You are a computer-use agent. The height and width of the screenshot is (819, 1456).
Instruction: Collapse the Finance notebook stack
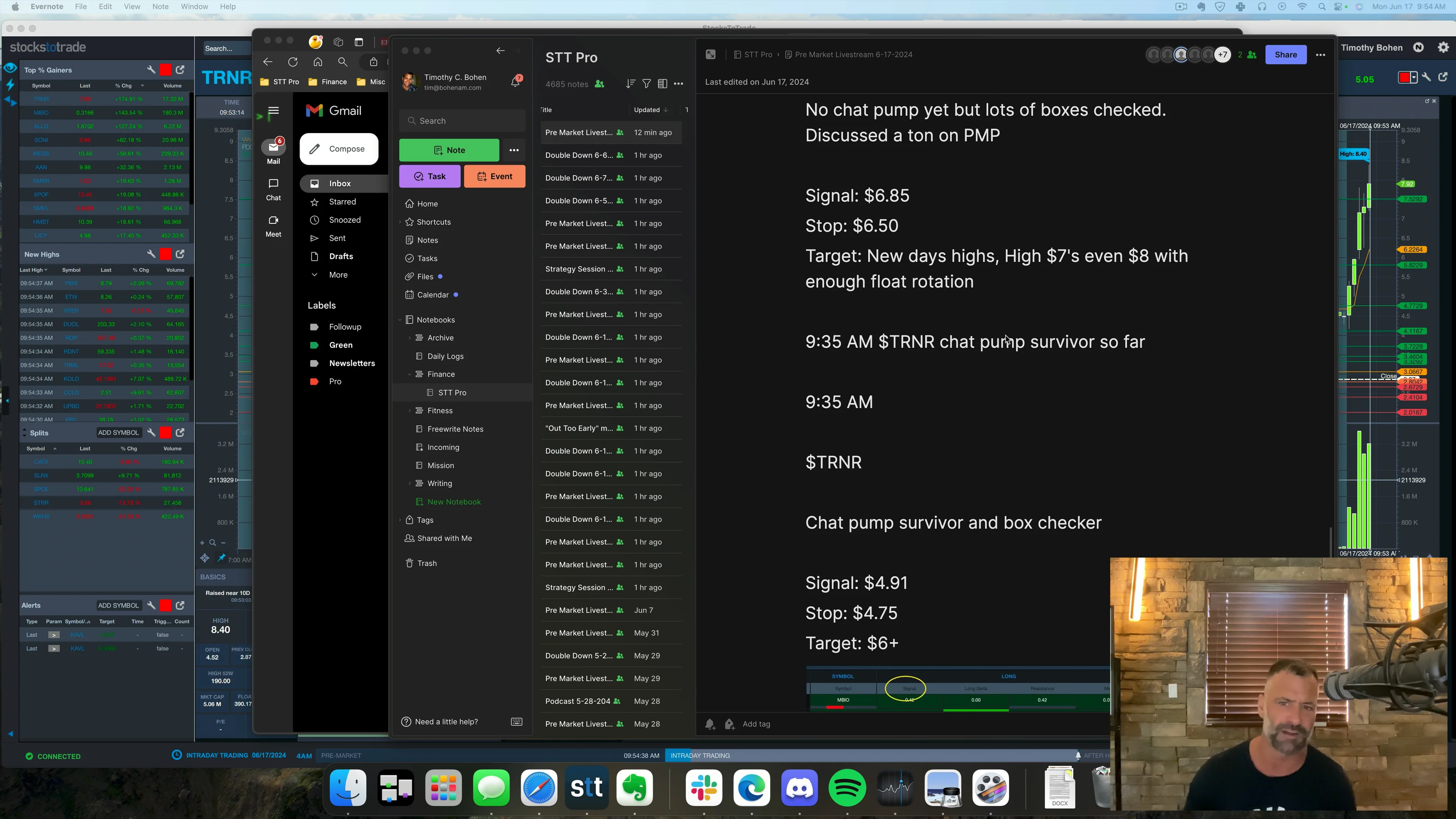pyautogui.click(x=410, y=374)
